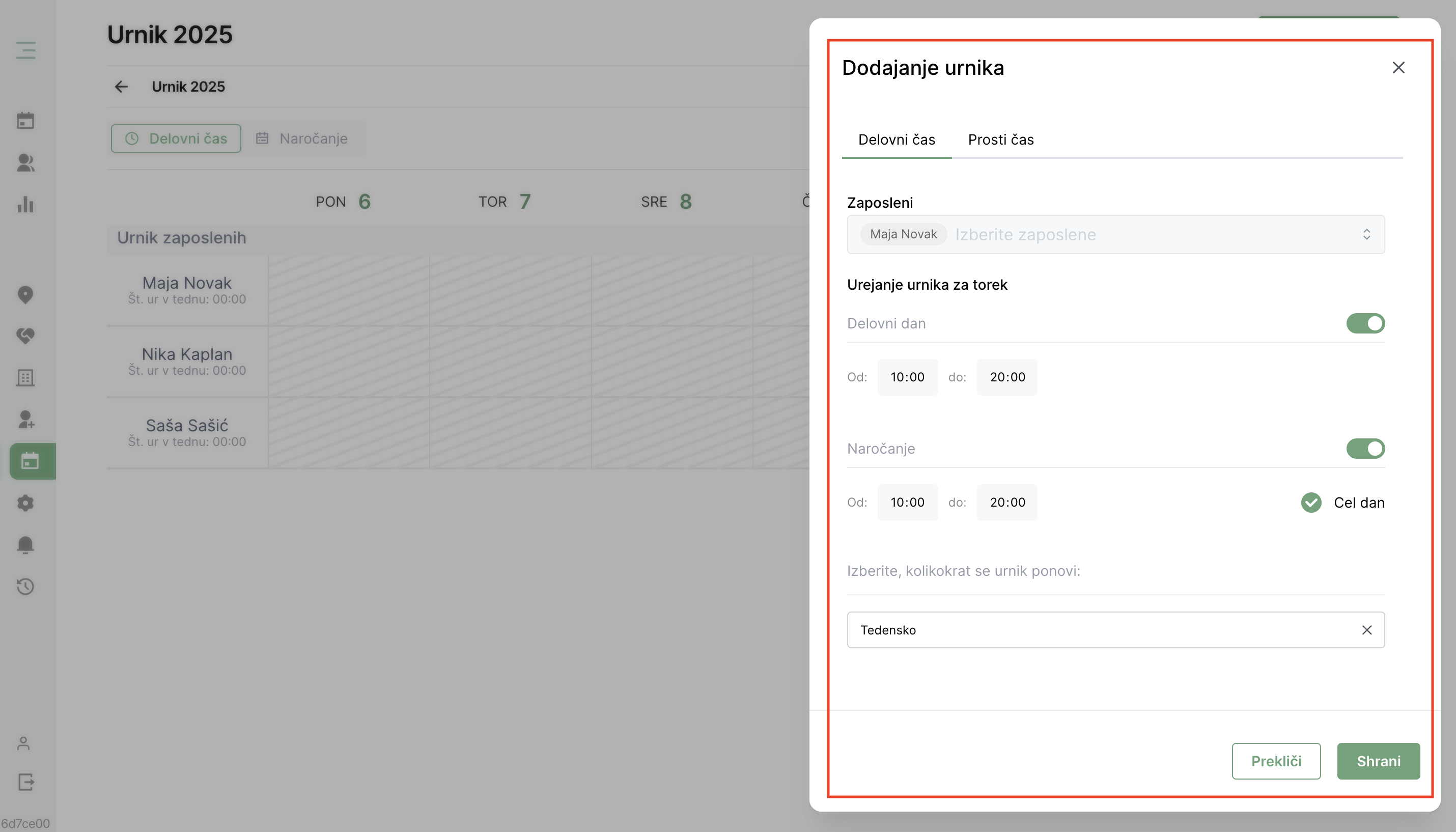Open the clients people icon in sidebar
This screenshot has height=832, width=1456.
pyautogui.click(x=25, y=163)
